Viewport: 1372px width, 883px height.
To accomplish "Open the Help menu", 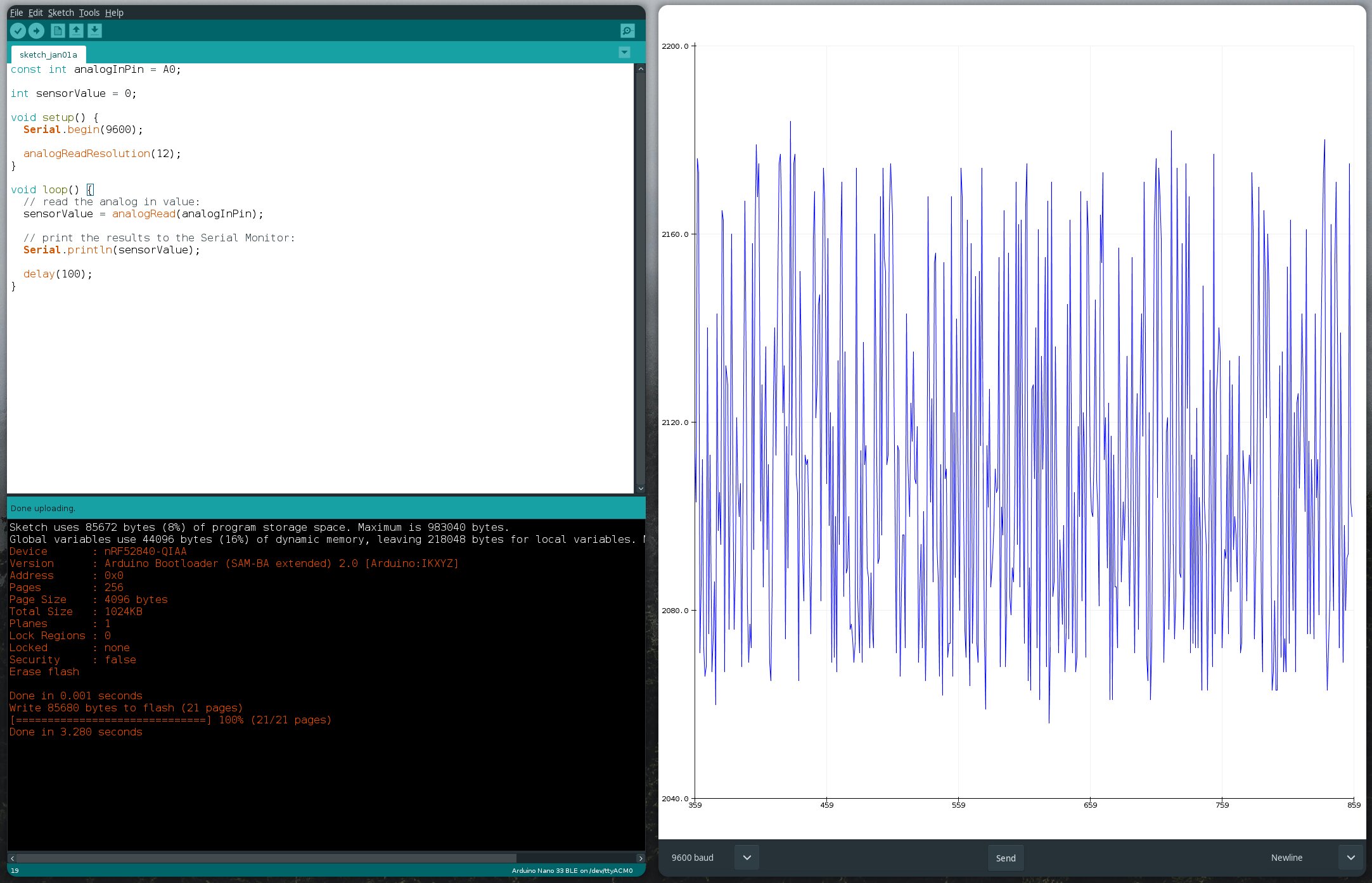I will pos(114,13).
